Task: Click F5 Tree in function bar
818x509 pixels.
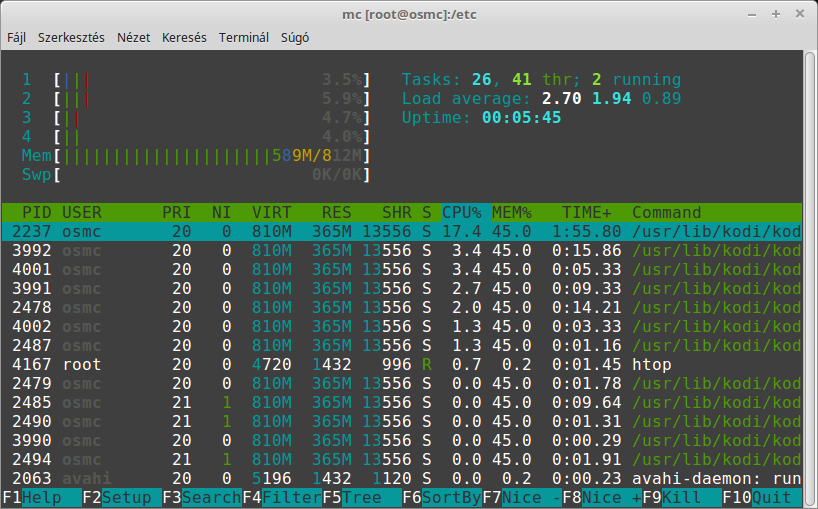Action: [362, 498]
